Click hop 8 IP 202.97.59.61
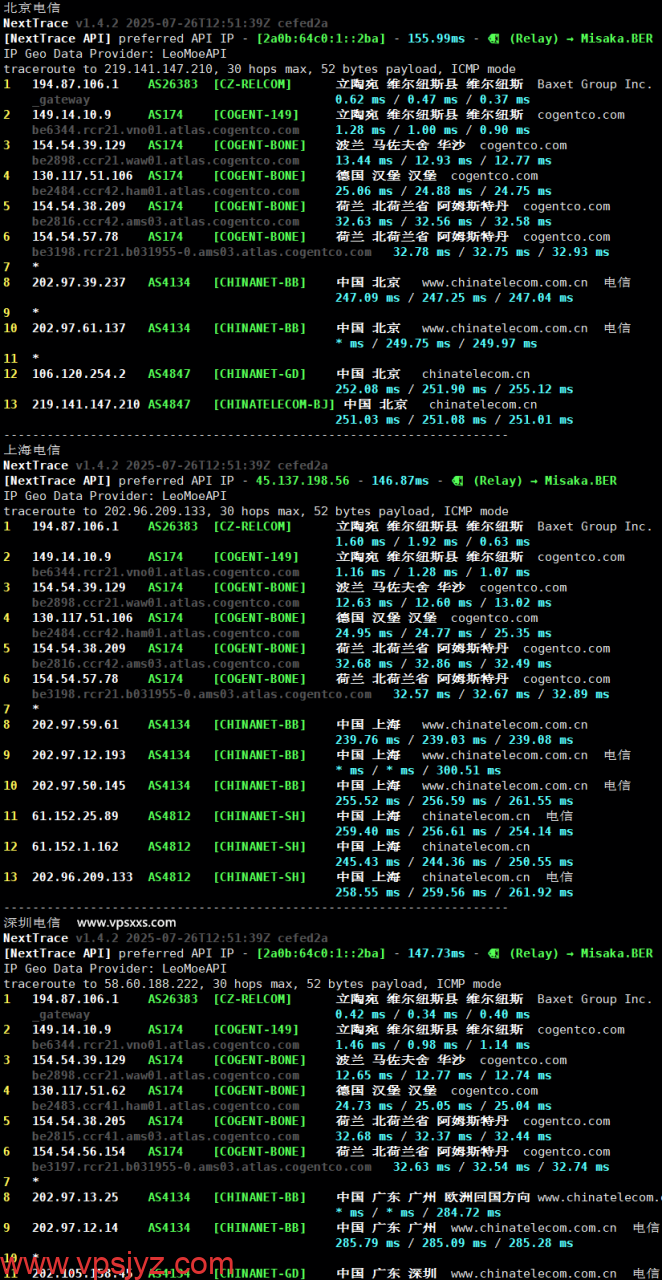The width and height of the screenshot is (662, 1280). pos(75,725)
